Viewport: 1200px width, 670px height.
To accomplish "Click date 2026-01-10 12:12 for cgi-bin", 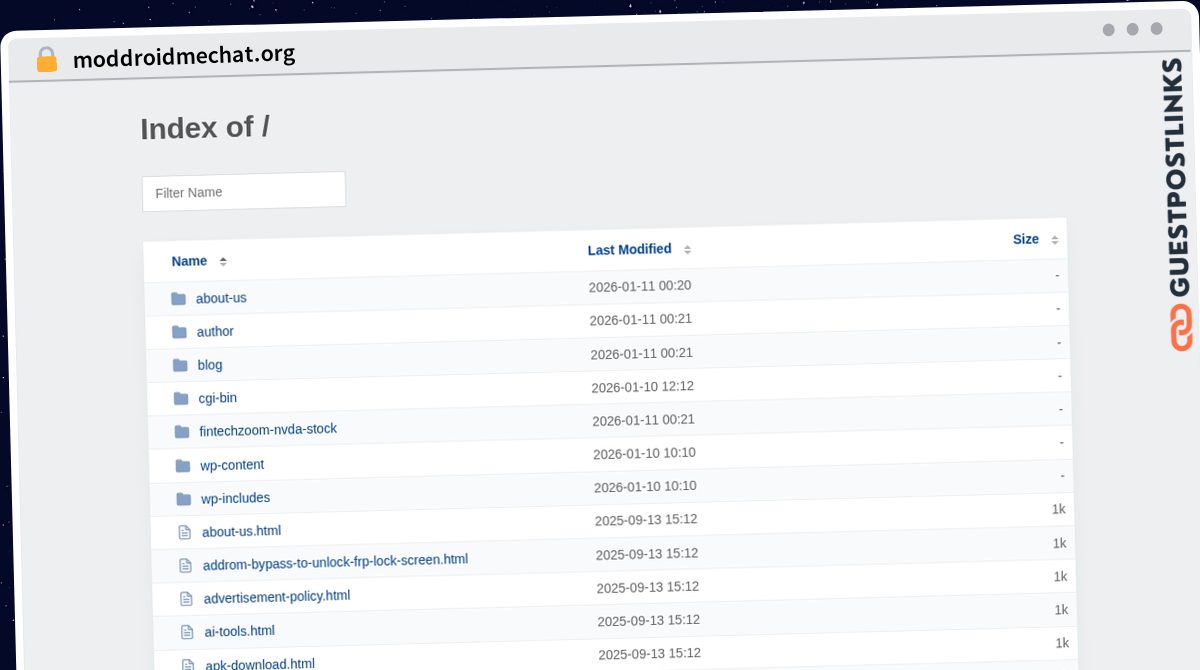I will pyautogui.click(x=642, y=387).
